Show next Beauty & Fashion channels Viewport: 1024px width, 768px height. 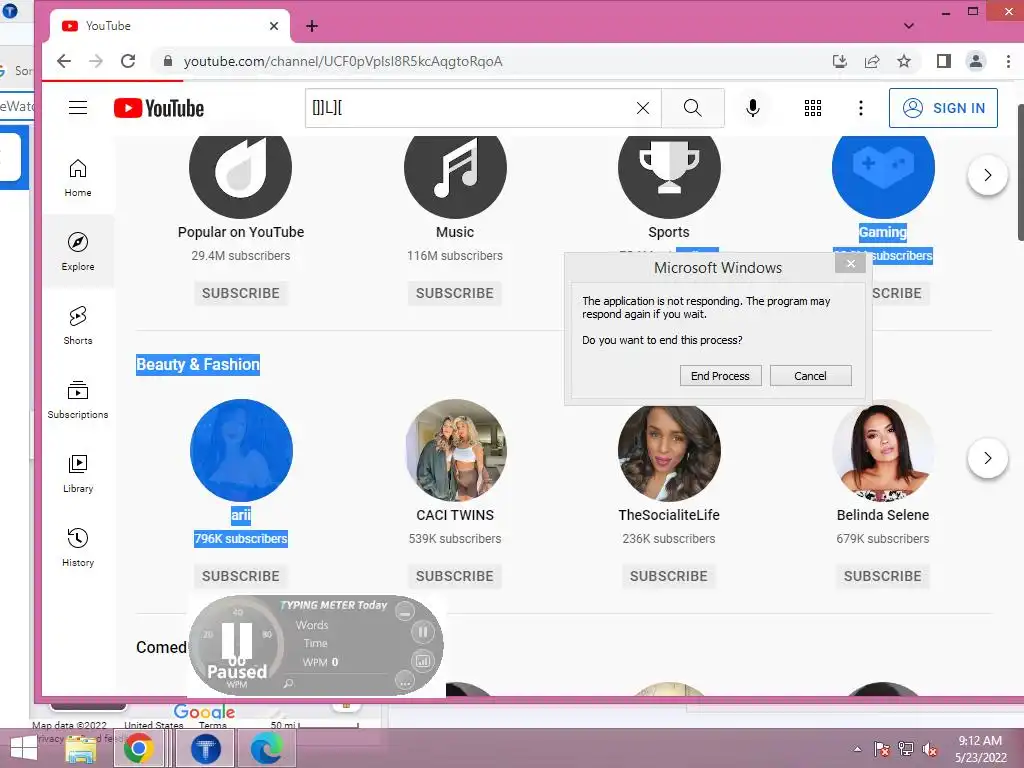987,458
